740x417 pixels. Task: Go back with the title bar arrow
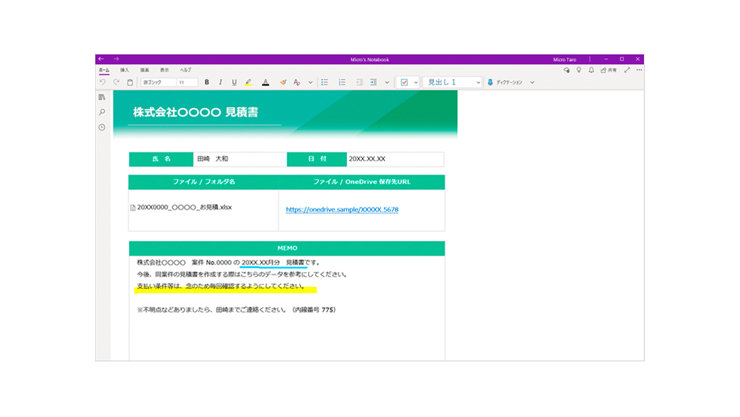click(x=101, y=59)
